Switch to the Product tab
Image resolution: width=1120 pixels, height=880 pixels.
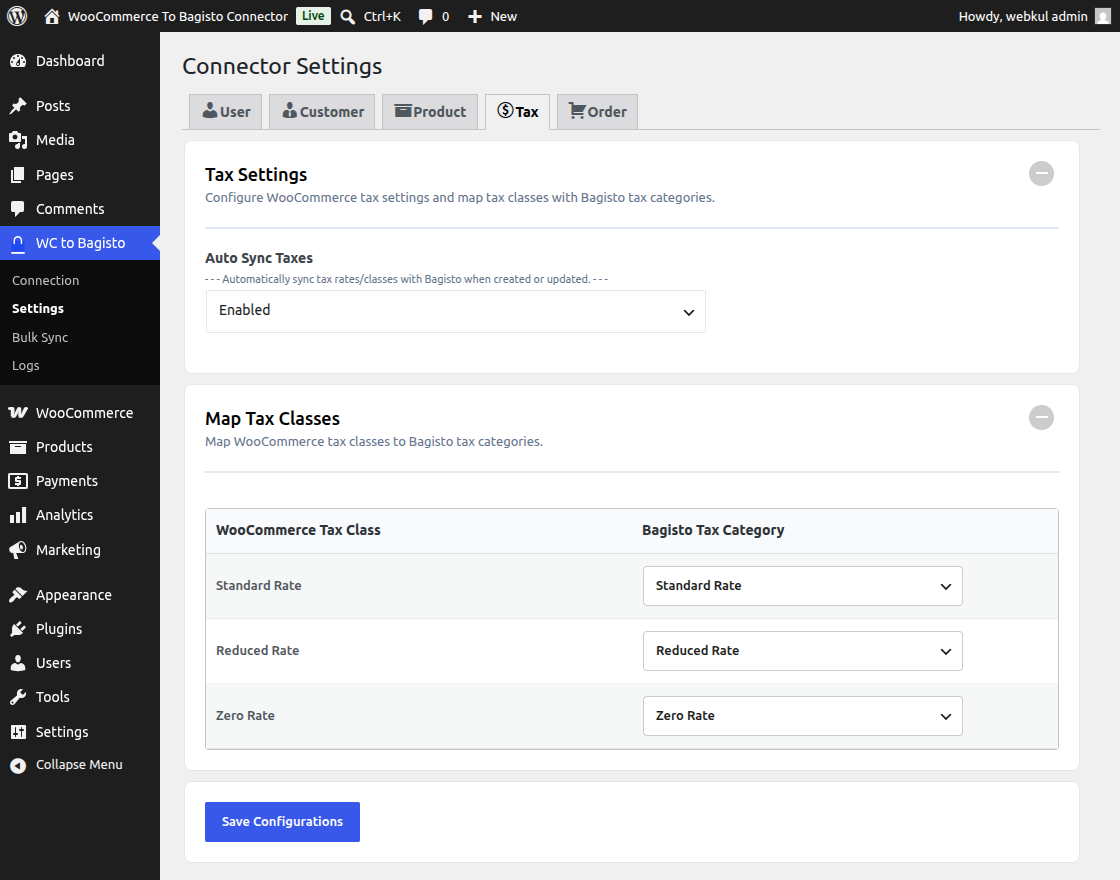(x=430, y=111)
